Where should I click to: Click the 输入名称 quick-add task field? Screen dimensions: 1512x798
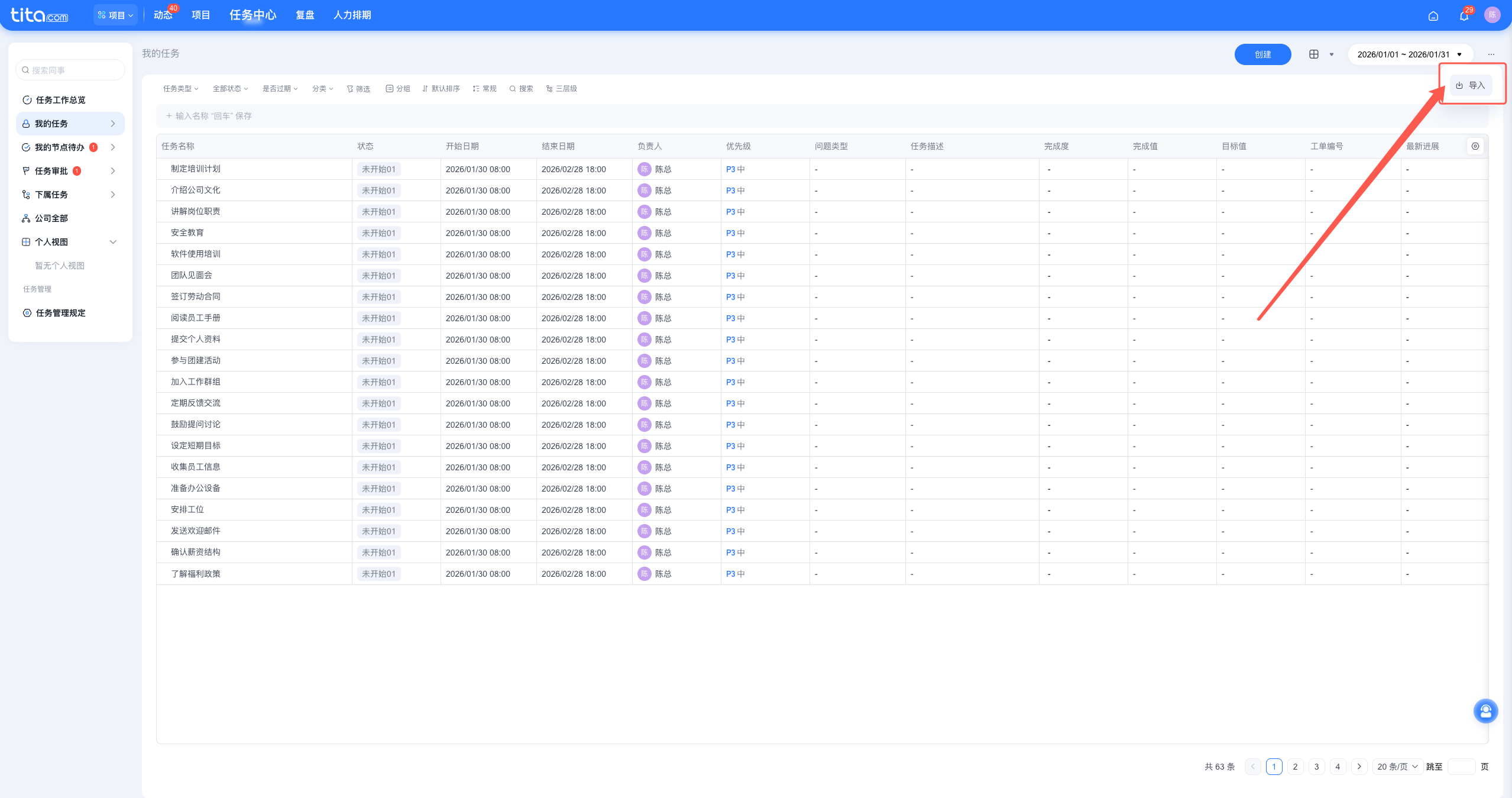tap(822, 116)
